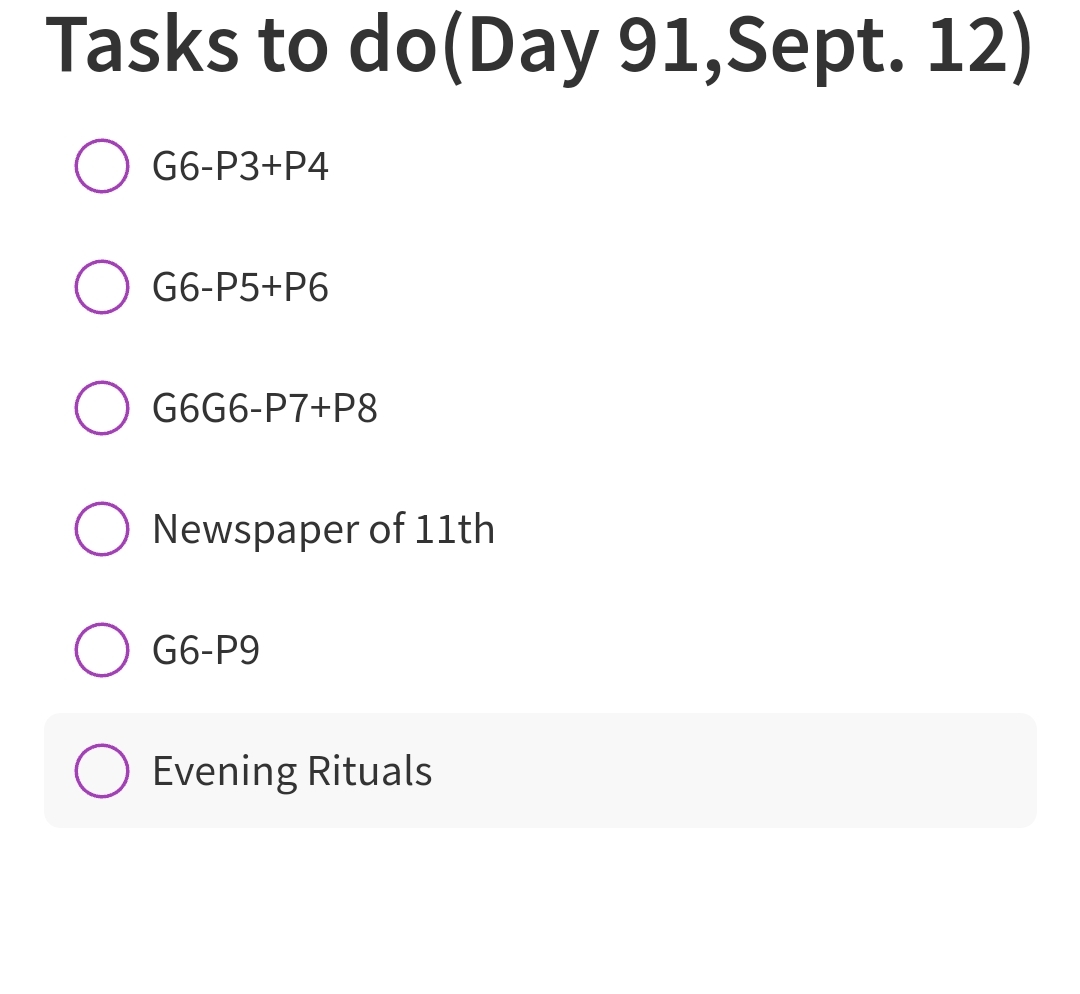Select the G6-P5+P6 task label
The image size is (1080, 994).
click(240, 288)
